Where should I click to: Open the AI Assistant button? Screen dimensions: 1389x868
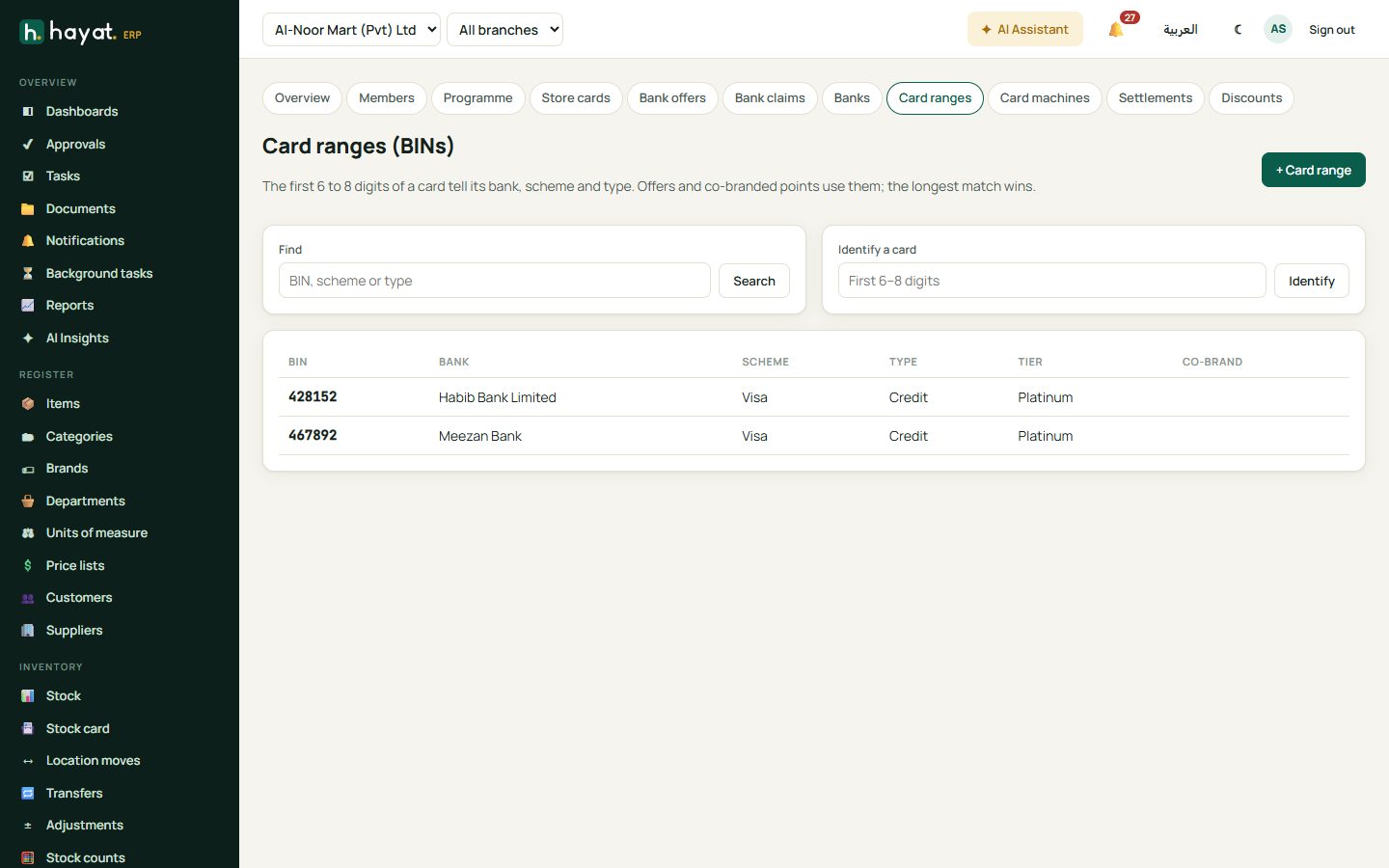click(x=1025, y=30)
